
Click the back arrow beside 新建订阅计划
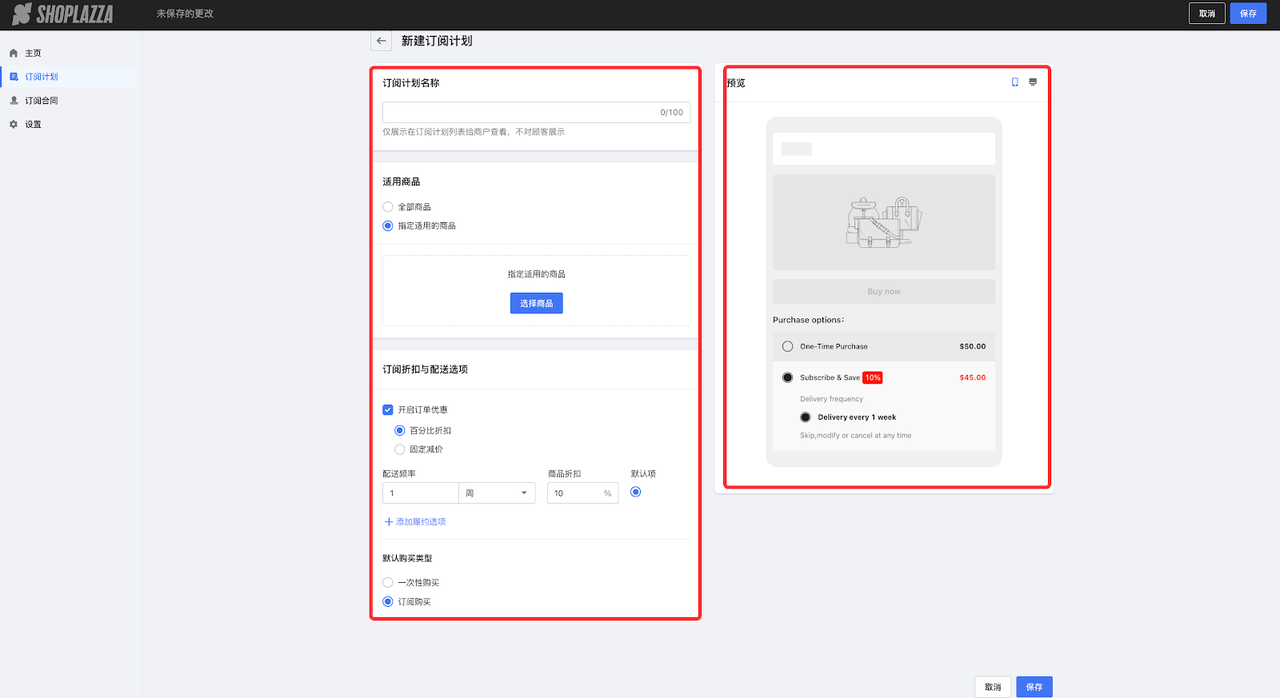coord(381,41)
